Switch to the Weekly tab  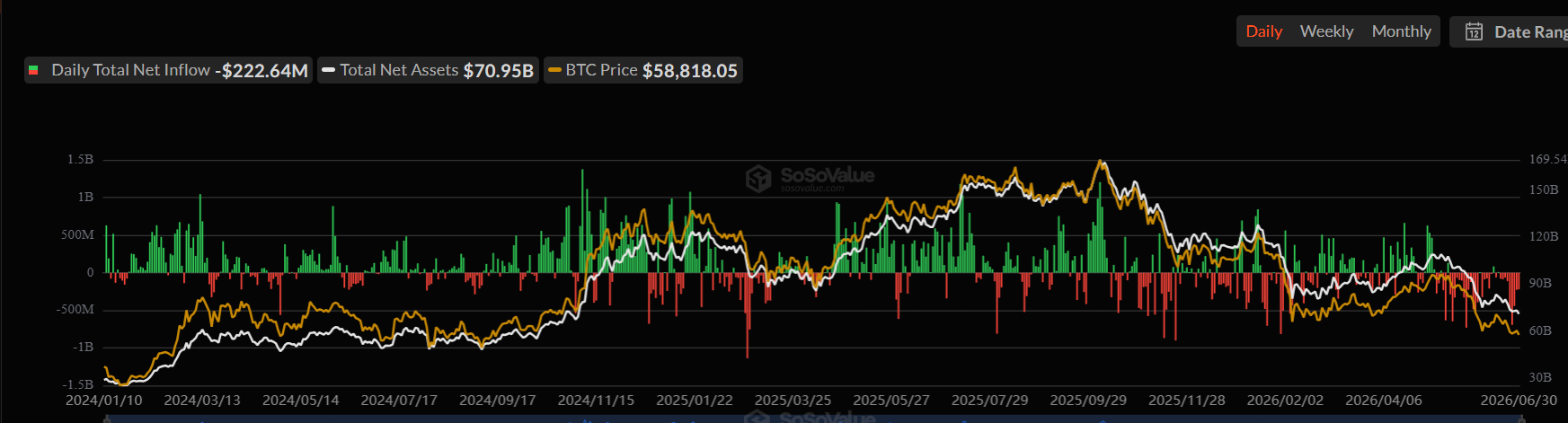coord(1326,31)
